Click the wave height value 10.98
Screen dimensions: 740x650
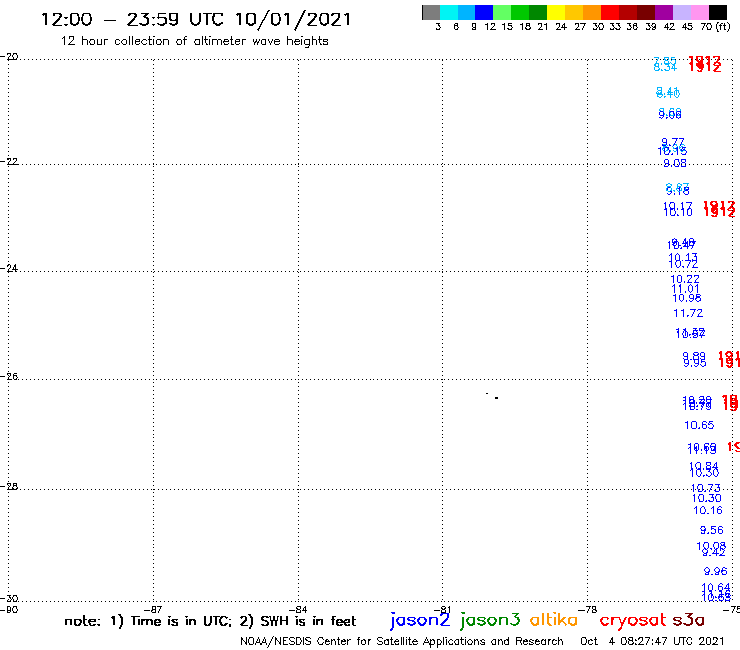[687, 298]
